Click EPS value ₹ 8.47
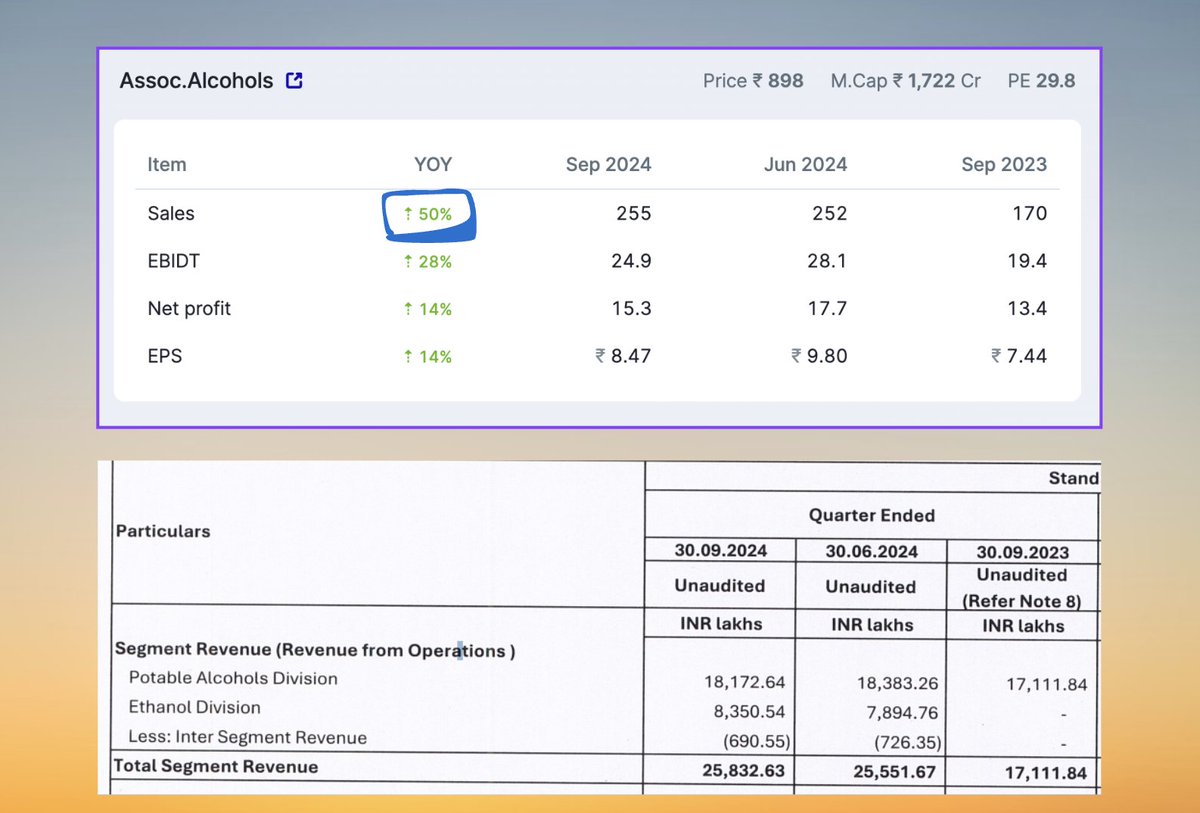The width and height of the screenshot is (1200, 813). [x=623, y=355]
